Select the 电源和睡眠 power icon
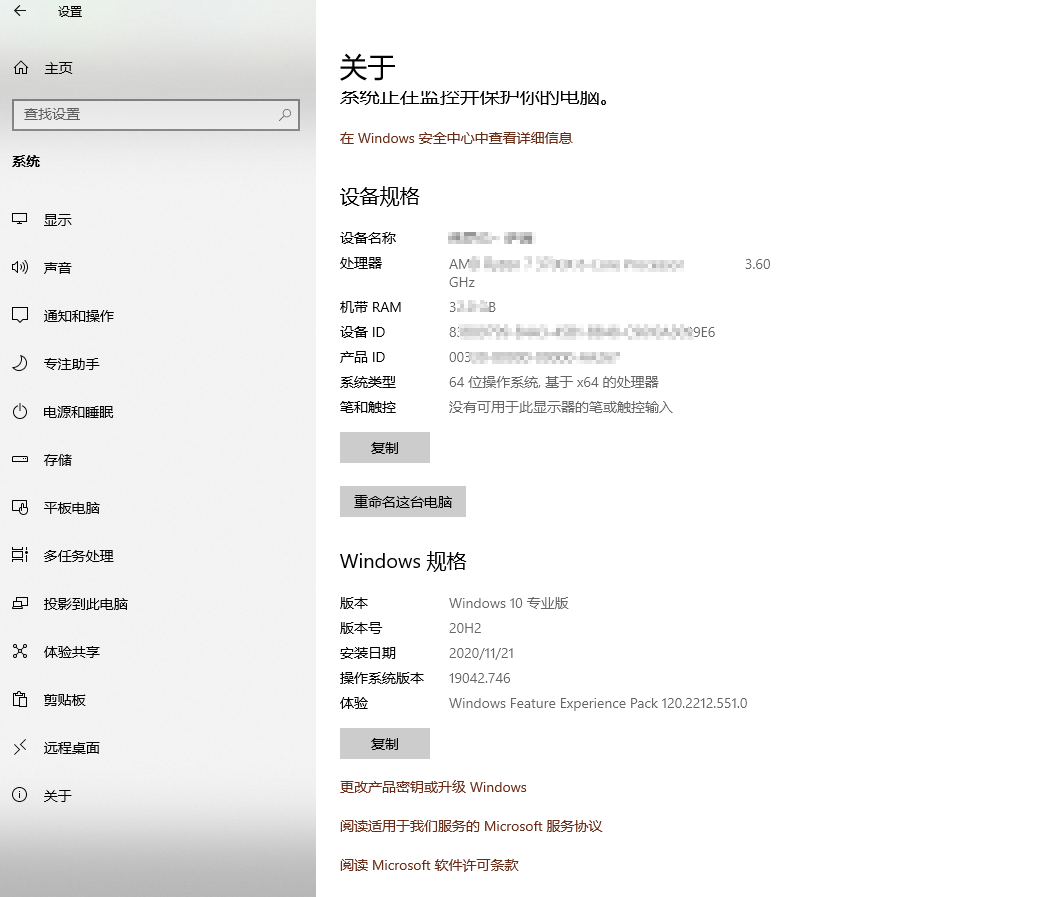Image resolution: width=1043 pixels, height=897 pixels. 20,412
